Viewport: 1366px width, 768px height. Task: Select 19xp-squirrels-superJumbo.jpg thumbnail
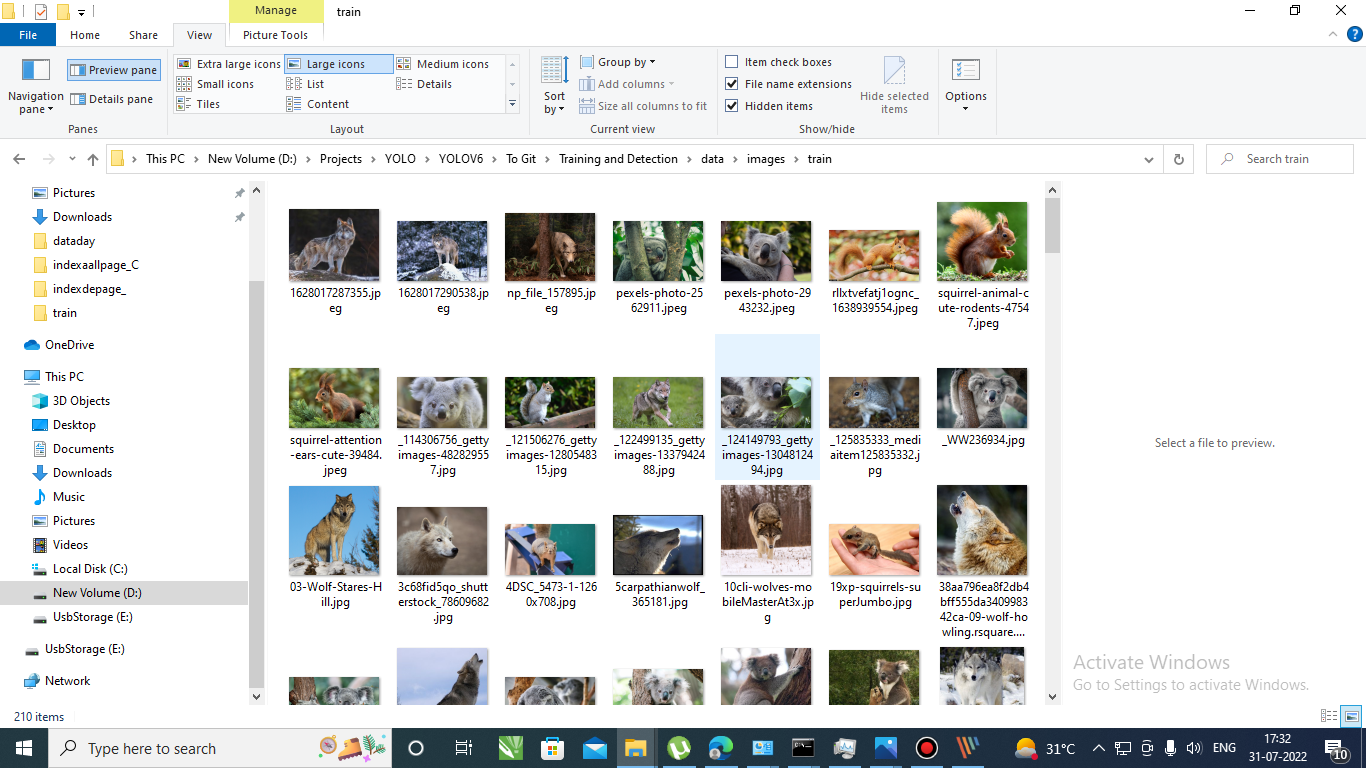[874, 549]
